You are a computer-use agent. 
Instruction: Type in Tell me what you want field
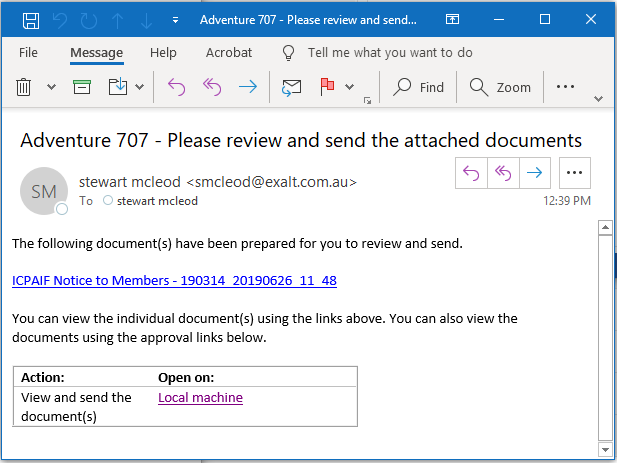(x=390, y=52)
